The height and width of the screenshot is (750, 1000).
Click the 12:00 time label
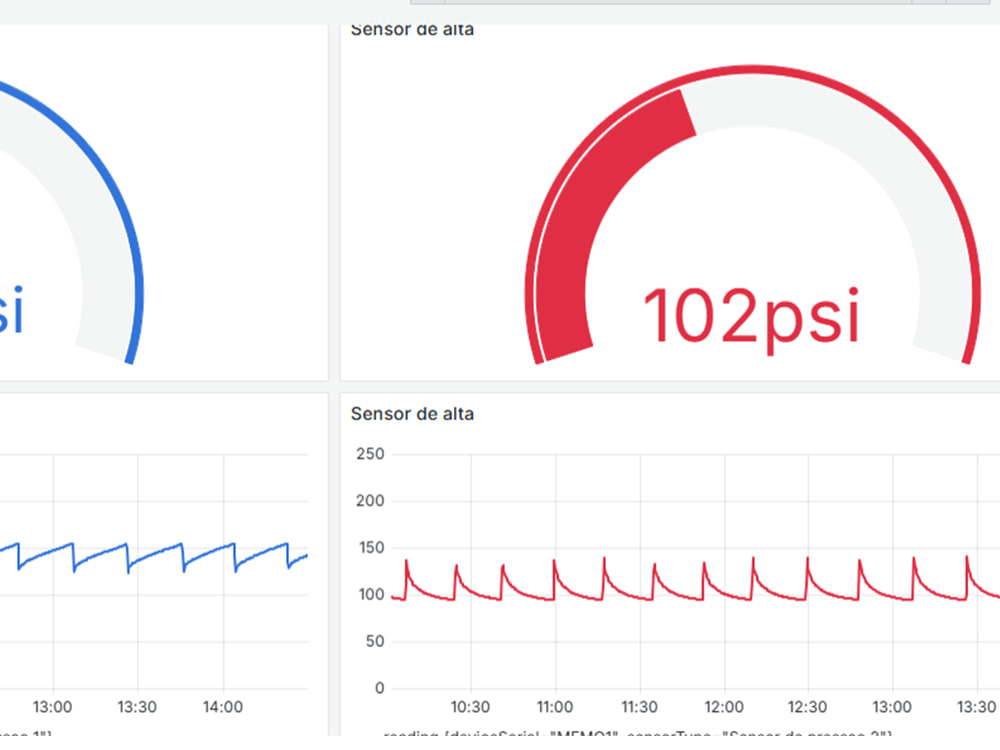click(724, 707)
